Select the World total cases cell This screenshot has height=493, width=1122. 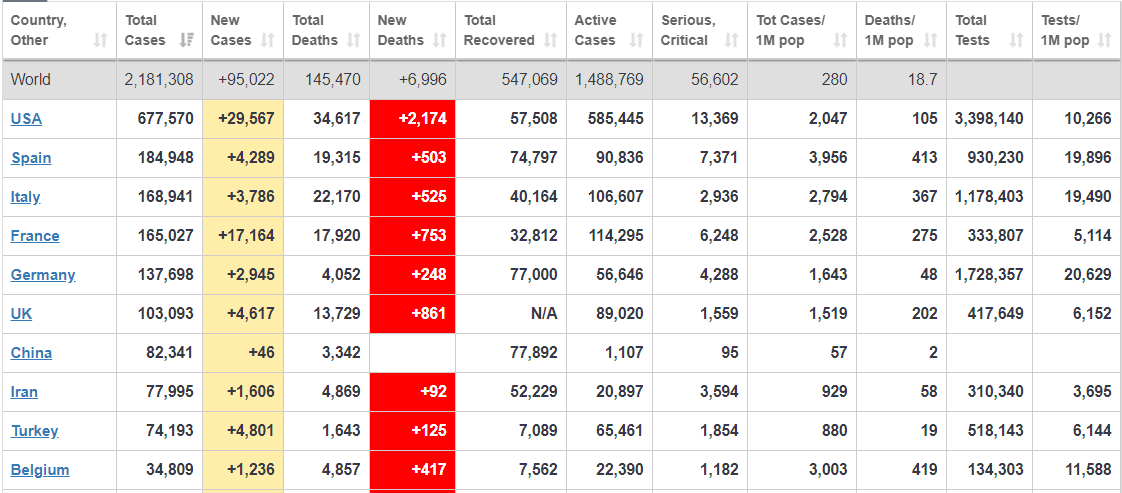(x=159, y=80)
